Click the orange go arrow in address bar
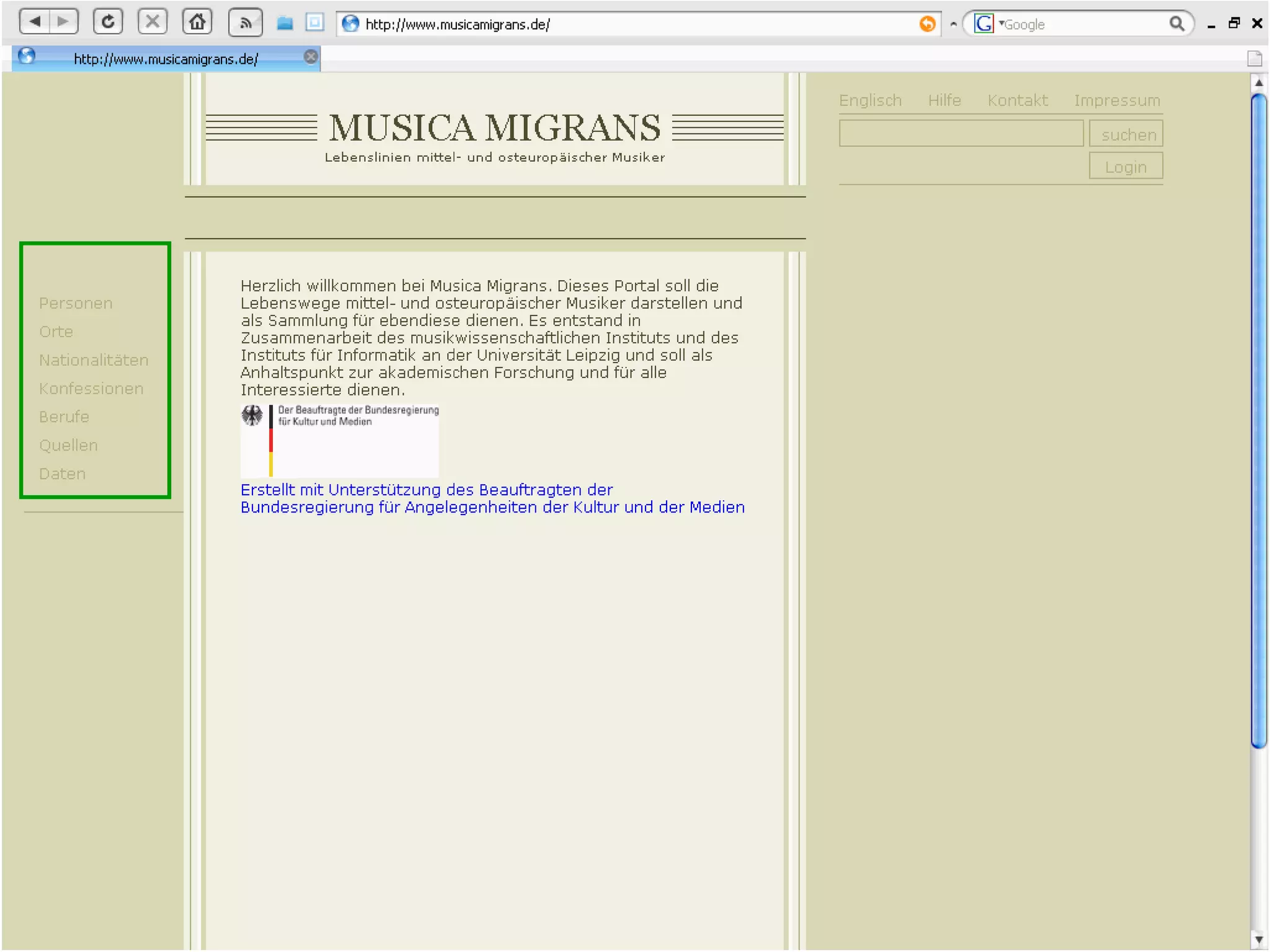Viewport: 1270px width, 952px height. 927,24
